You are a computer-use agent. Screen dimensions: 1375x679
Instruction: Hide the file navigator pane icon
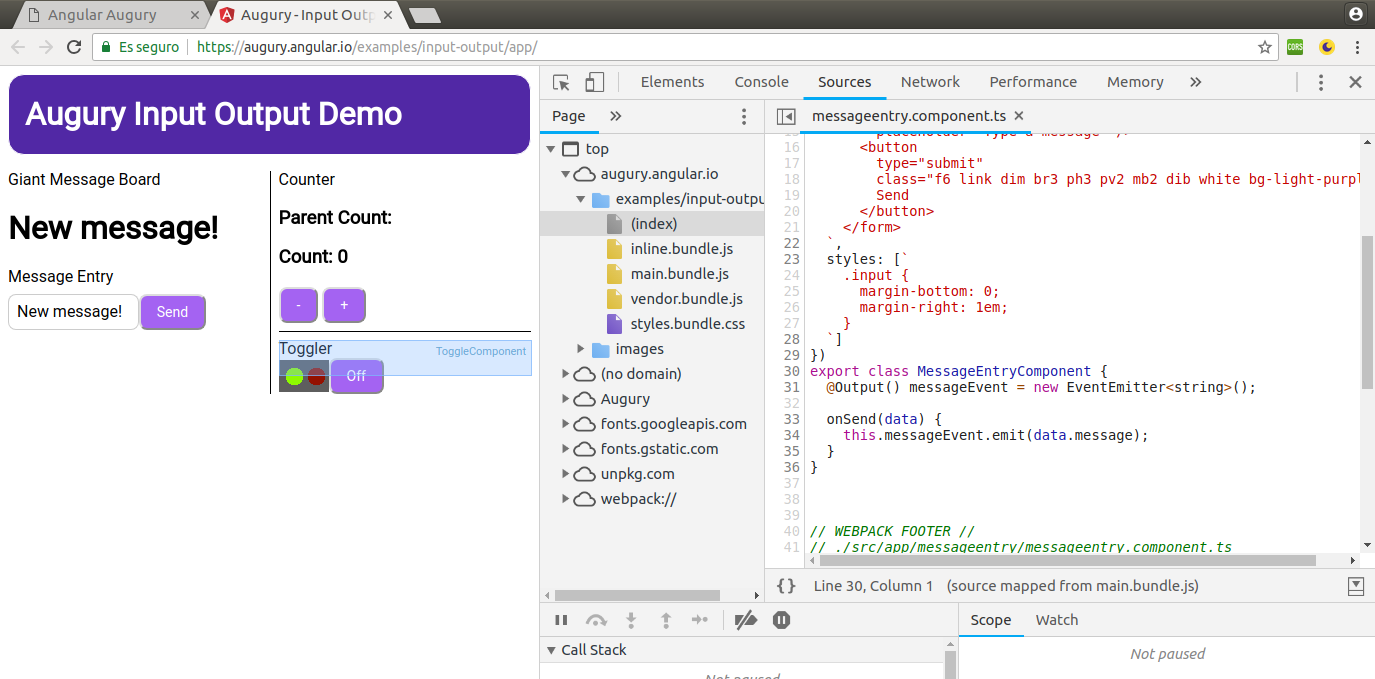pos(786,116)
